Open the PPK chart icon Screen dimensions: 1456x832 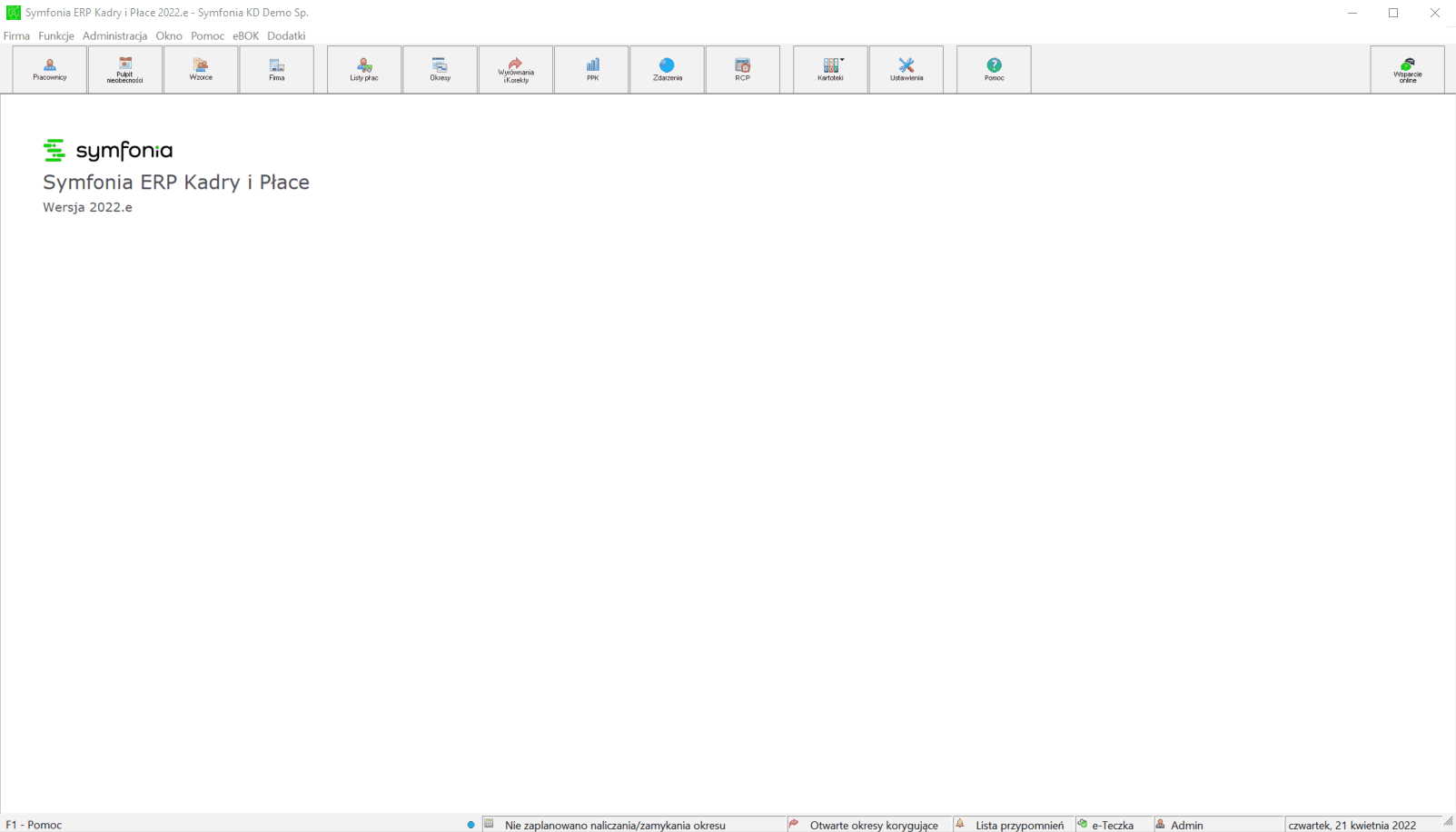[592, 69]
